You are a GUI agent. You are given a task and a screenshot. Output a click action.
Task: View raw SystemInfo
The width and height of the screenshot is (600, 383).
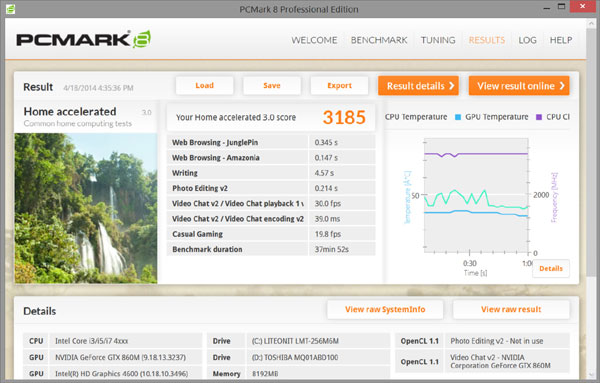(x=385, y=309)
